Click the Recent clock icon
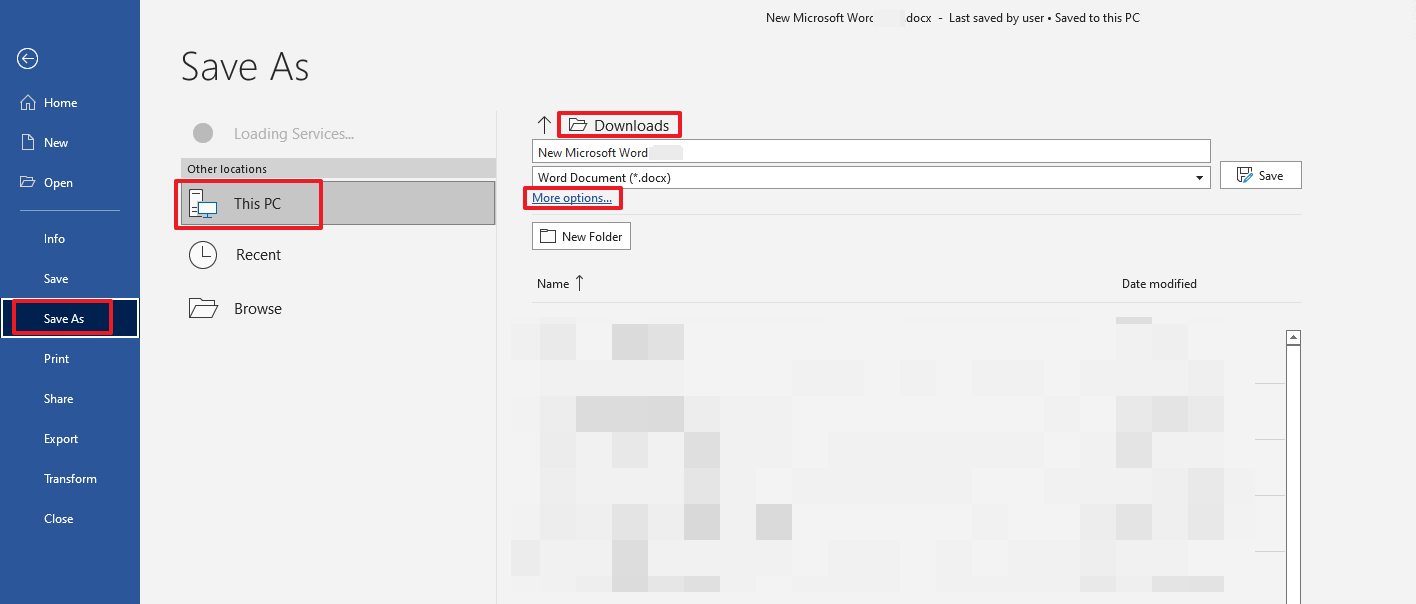Image resolution: width=1416 pixels, height=604 pixels. pyautogui.click(x=203, y=255)
